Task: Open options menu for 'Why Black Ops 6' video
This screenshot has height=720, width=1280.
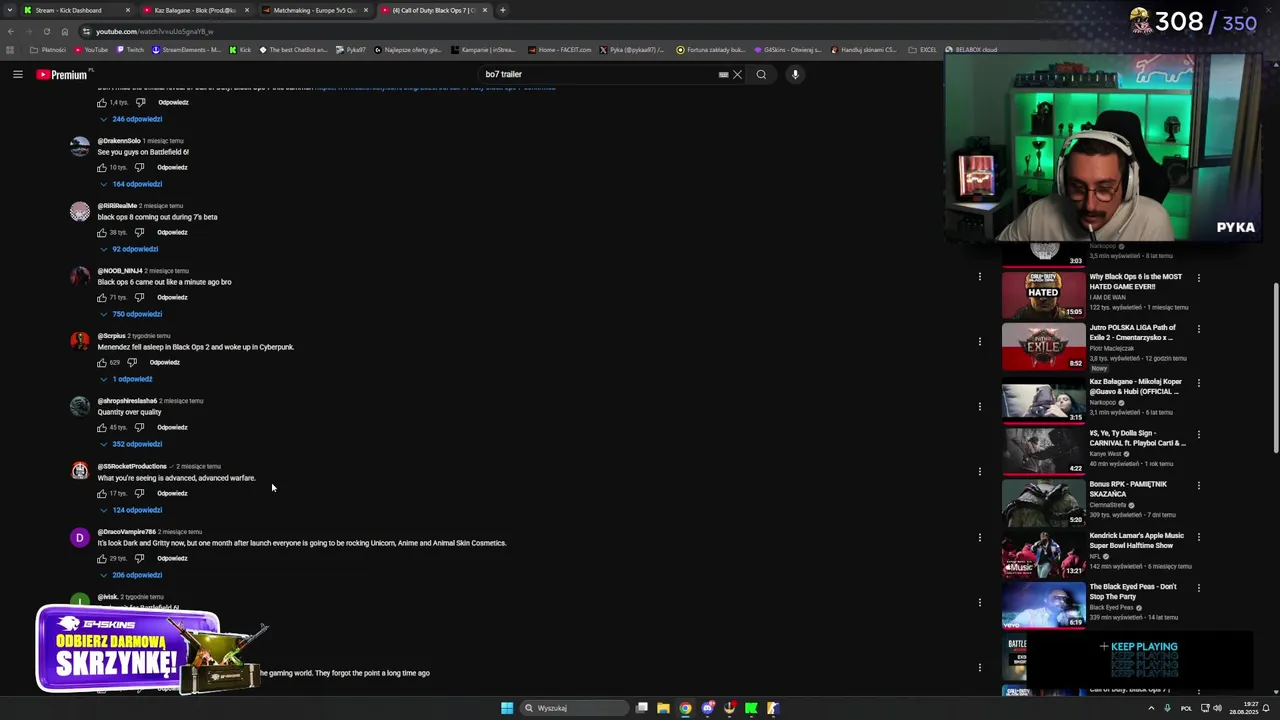Action: [1199, 278]
